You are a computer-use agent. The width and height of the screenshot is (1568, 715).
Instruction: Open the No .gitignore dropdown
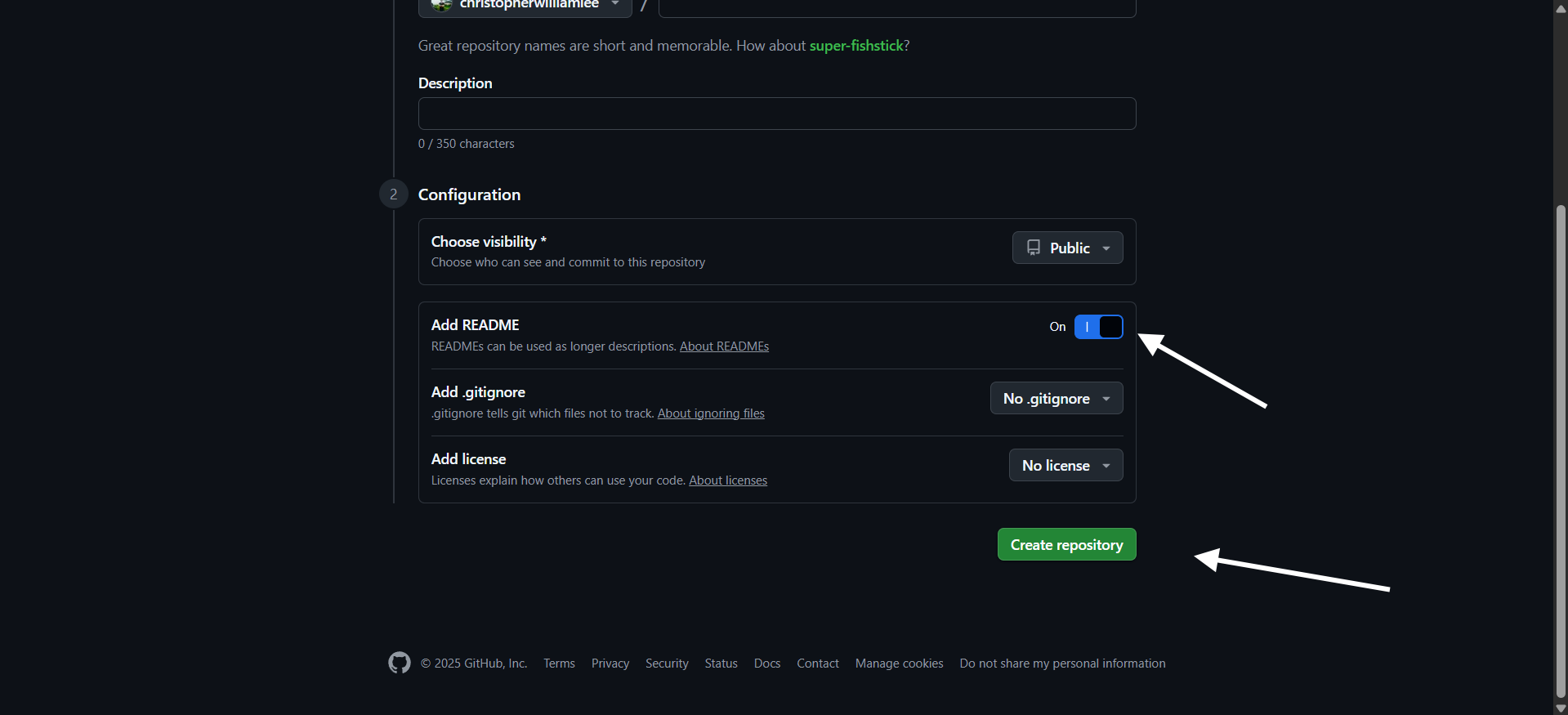(x=1057, y=399)
